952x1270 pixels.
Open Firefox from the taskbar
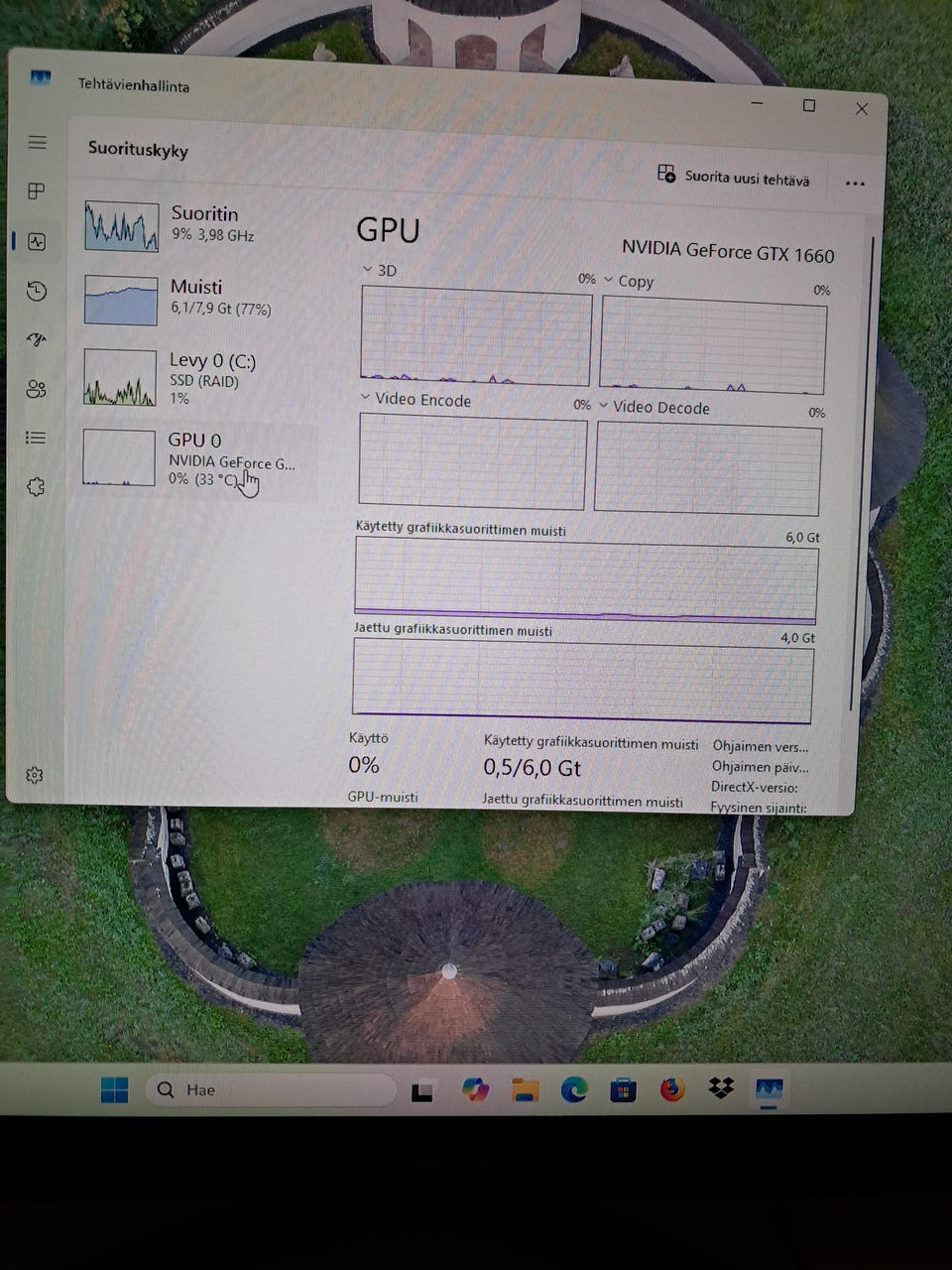coord(672,1089)
